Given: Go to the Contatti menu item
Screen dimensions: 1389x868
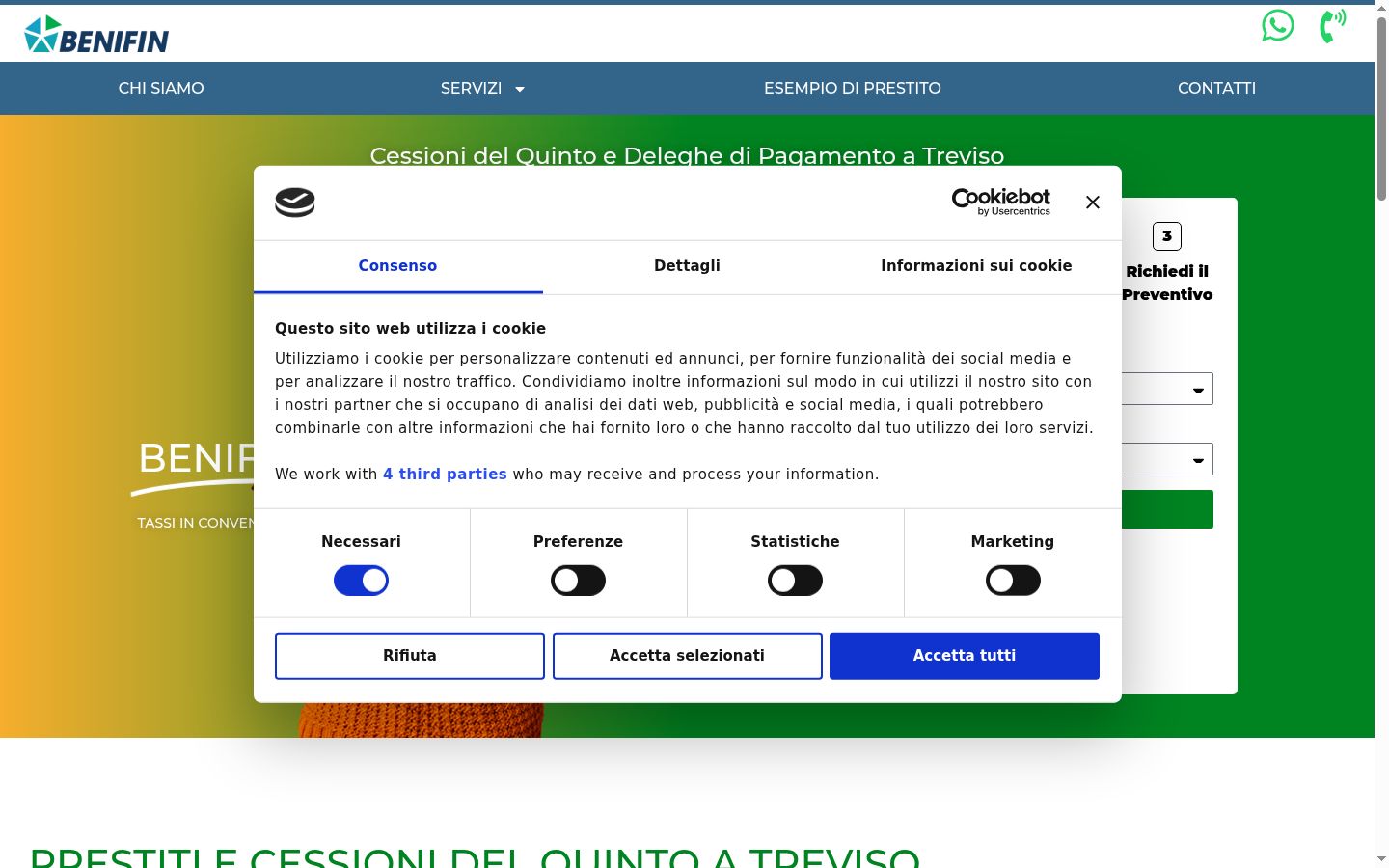Looking at the screenshot, I should (x=1216, y=88).
